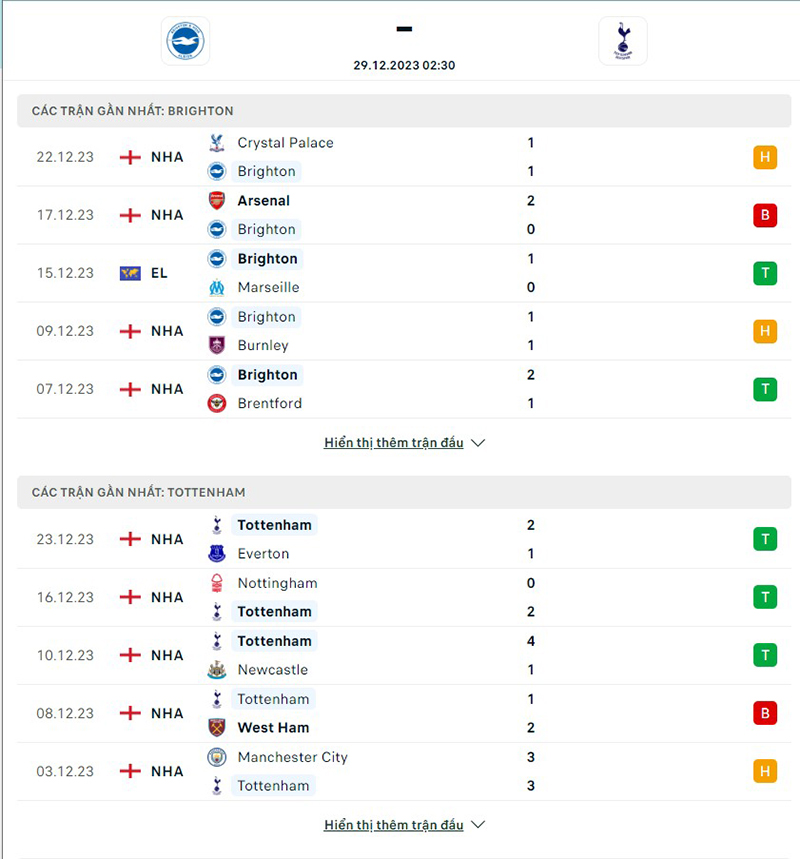The width and height of the screenshot is (800, 859).
Task: Select the Arsenal team logo
Action: coord(217,200)
